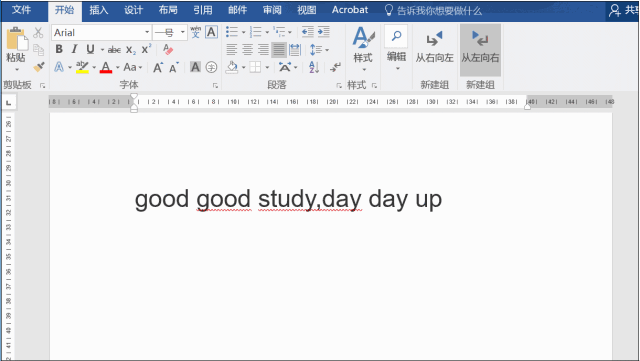This screenshot has width=640, height=361.
Task: Expand the line spacing dropdown
Action: pyautogui.click(x=327, y=50)
